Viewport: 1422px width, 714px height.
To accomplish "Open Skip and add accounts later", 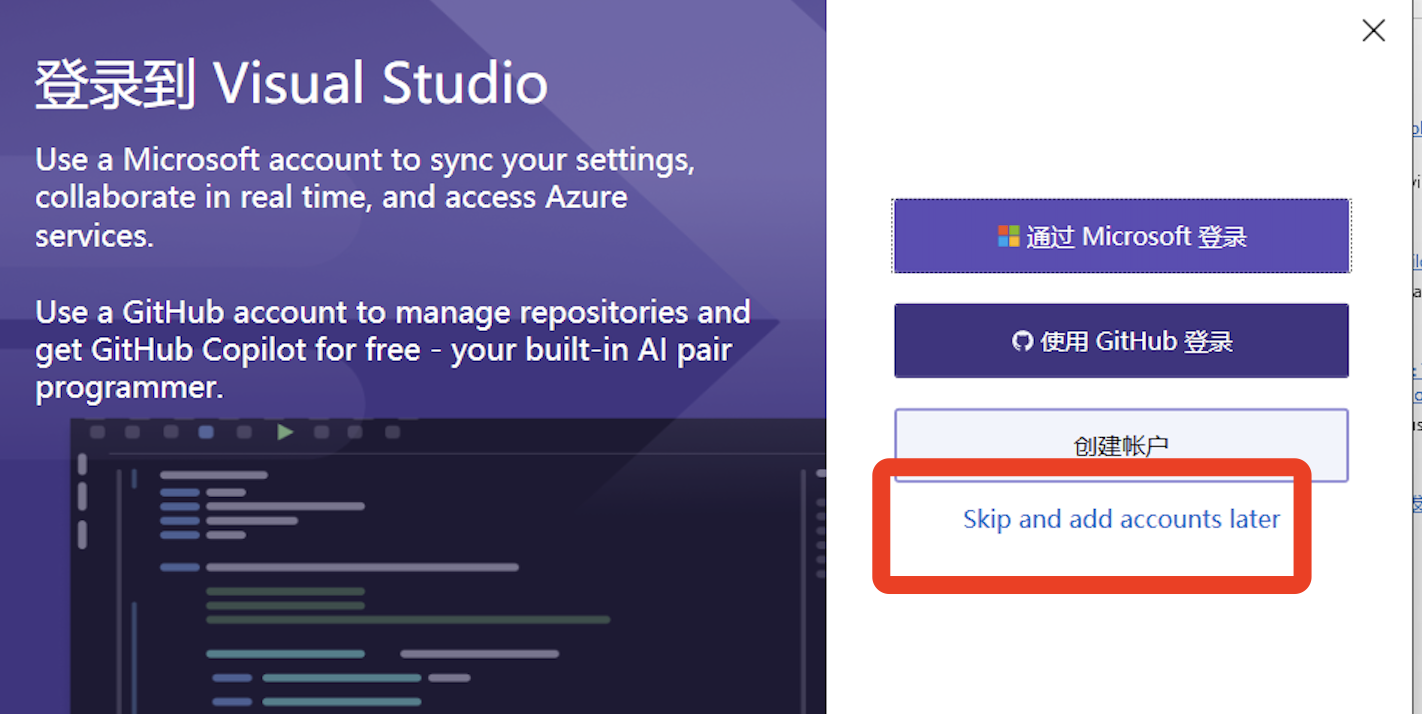I will (1121, 519).
